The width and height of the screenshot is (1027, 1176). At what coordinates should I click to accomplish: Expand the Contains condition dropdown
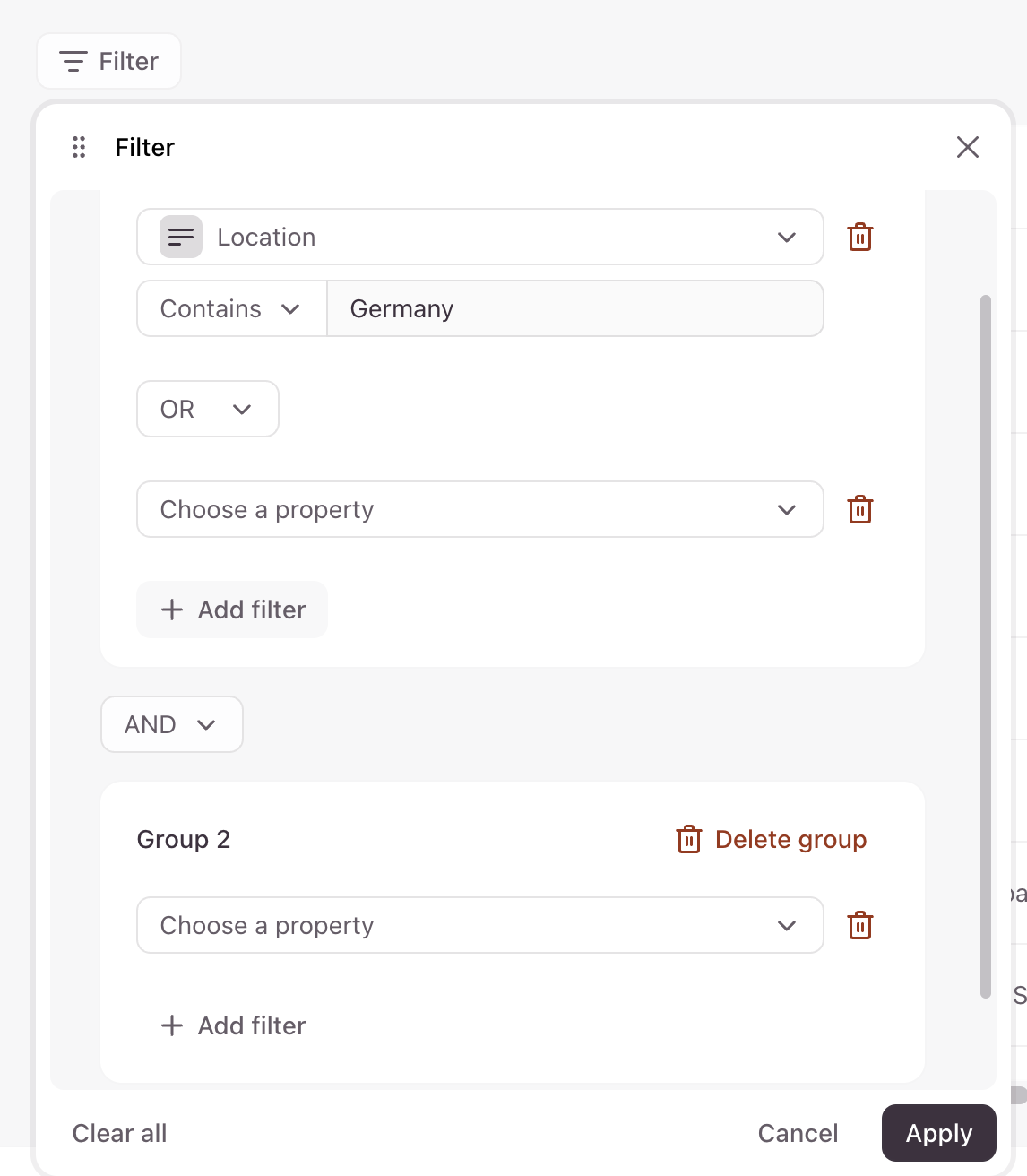pyautogui.click(x=231, y=309)
